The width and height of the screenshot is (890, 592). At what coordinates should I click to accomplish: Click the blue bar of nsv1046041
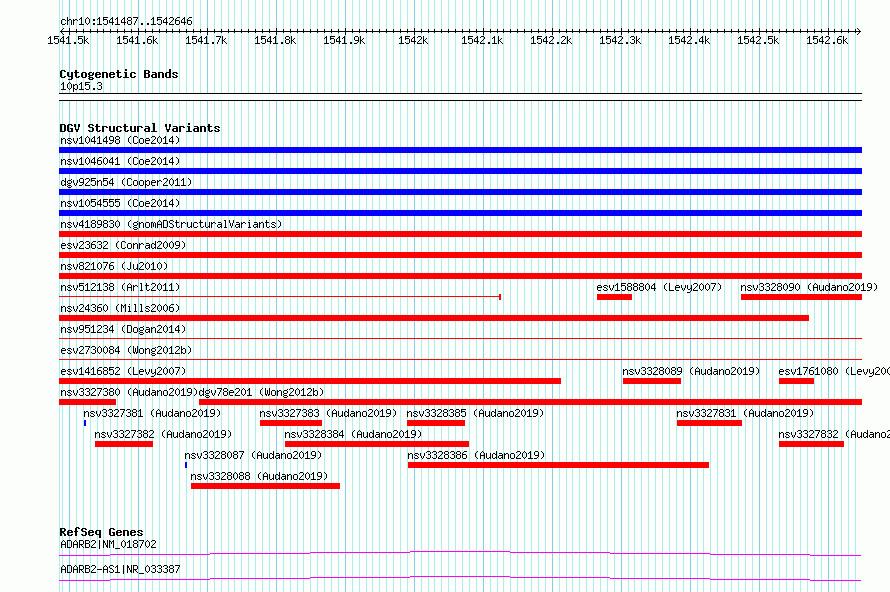coord(460,171)
